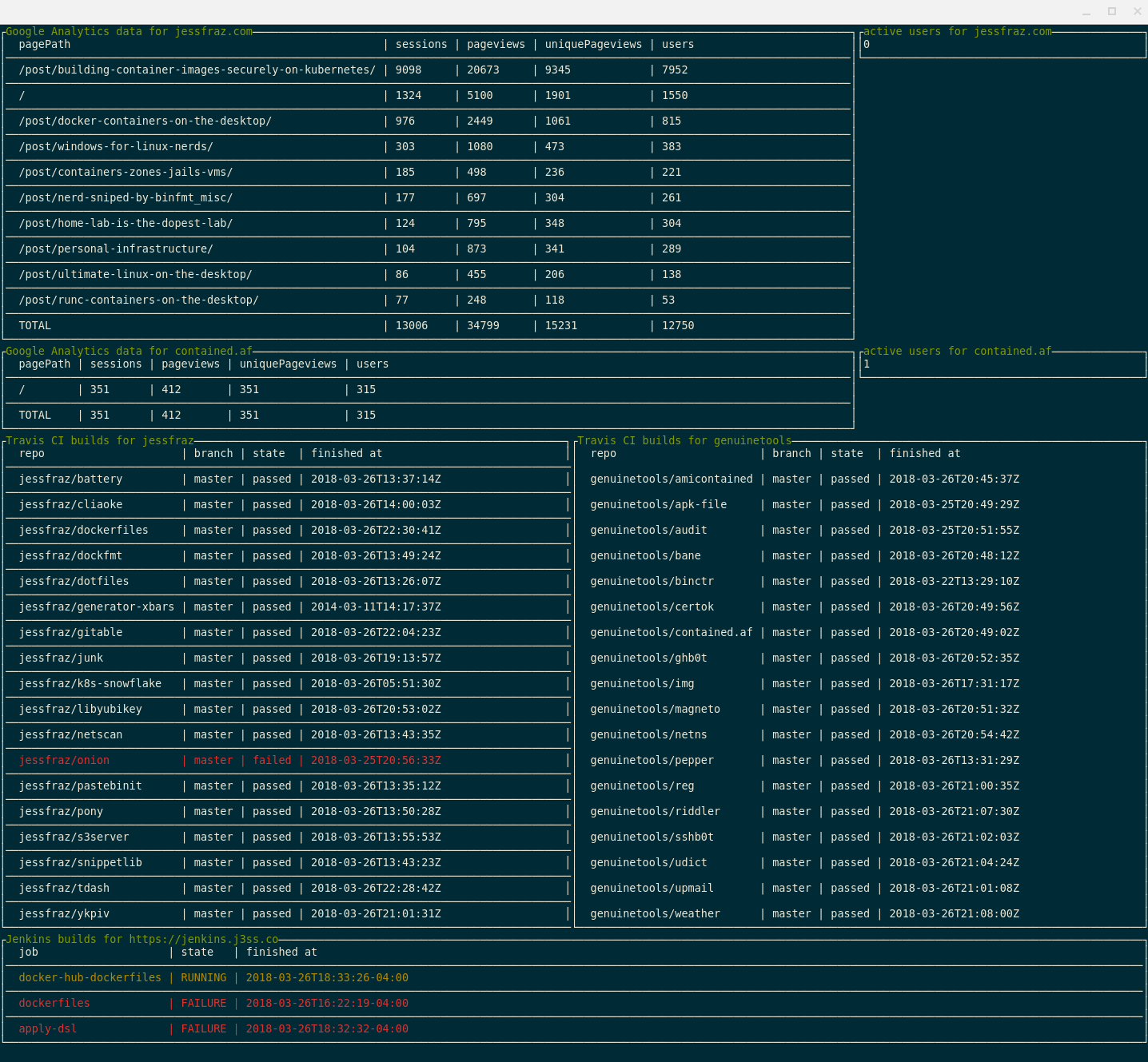Viewport: 1148px width, 1062px height.
Task: Select FAILURE state of apply-dsl job
Action: click(x=204, y=1029)
